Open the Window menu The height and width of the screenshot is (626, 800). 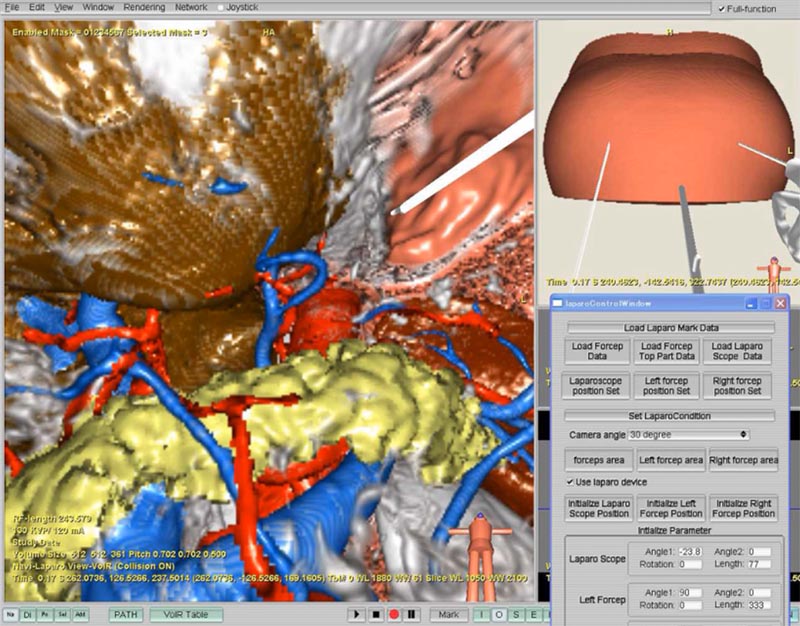[98, 7]
